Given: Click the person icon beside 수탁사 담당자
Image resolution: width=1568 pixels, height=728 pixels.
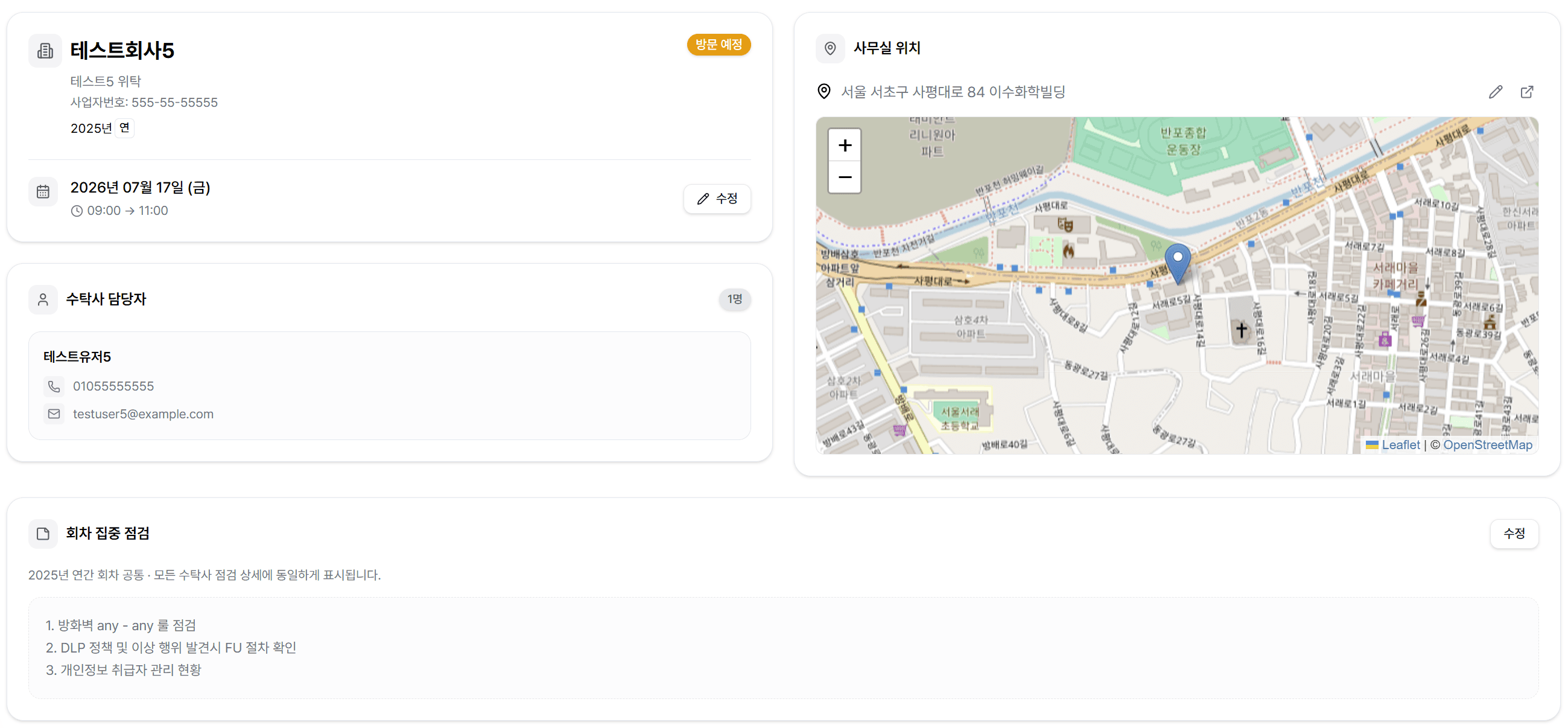Looking at the screenshot, I should [x=43, y=300].
